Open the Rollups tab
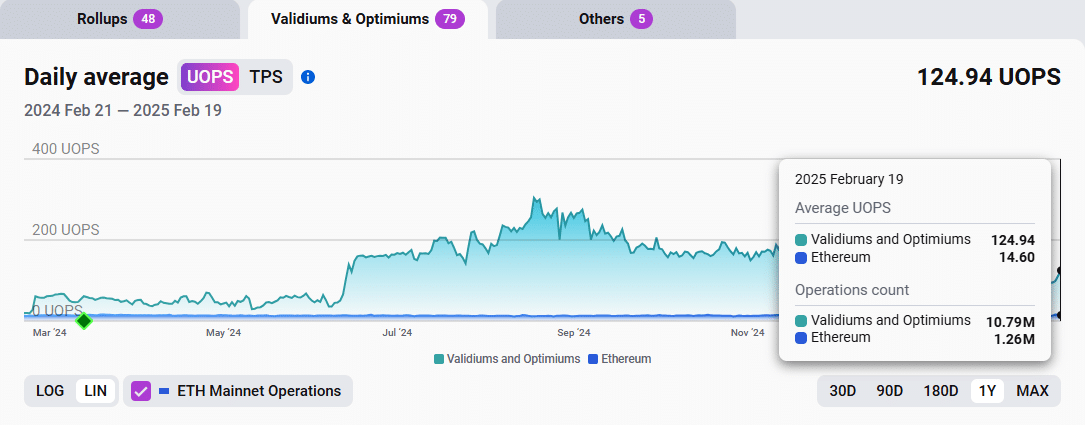The image size is (1085, 425). click(120, 19)
